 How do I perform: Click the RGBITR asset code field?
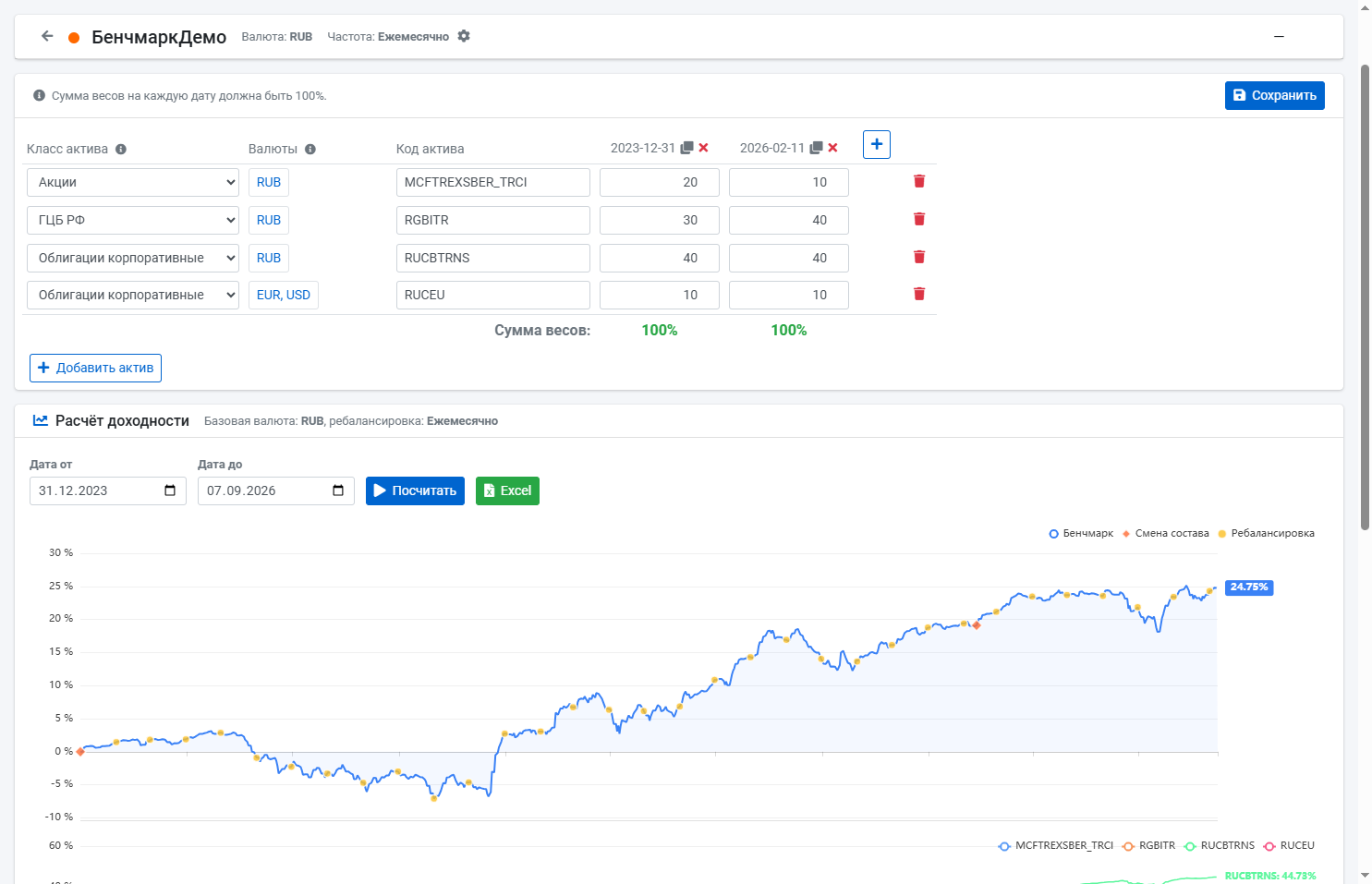tap(493, 220)
